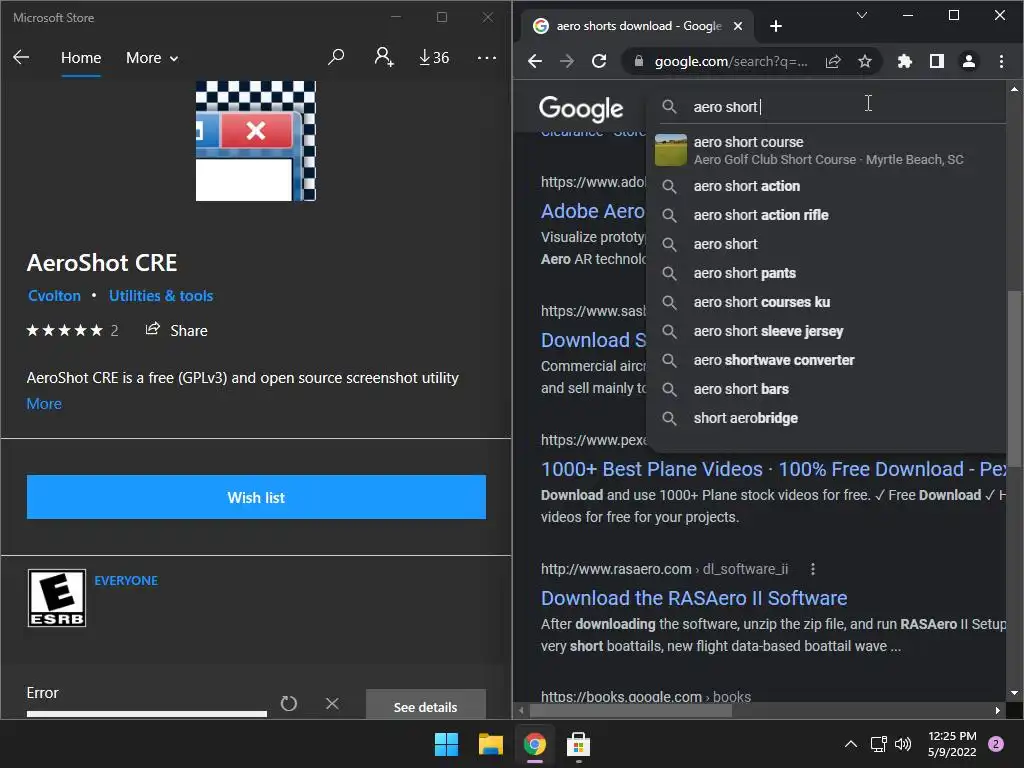Go back in Microsoft Store window

21,57
